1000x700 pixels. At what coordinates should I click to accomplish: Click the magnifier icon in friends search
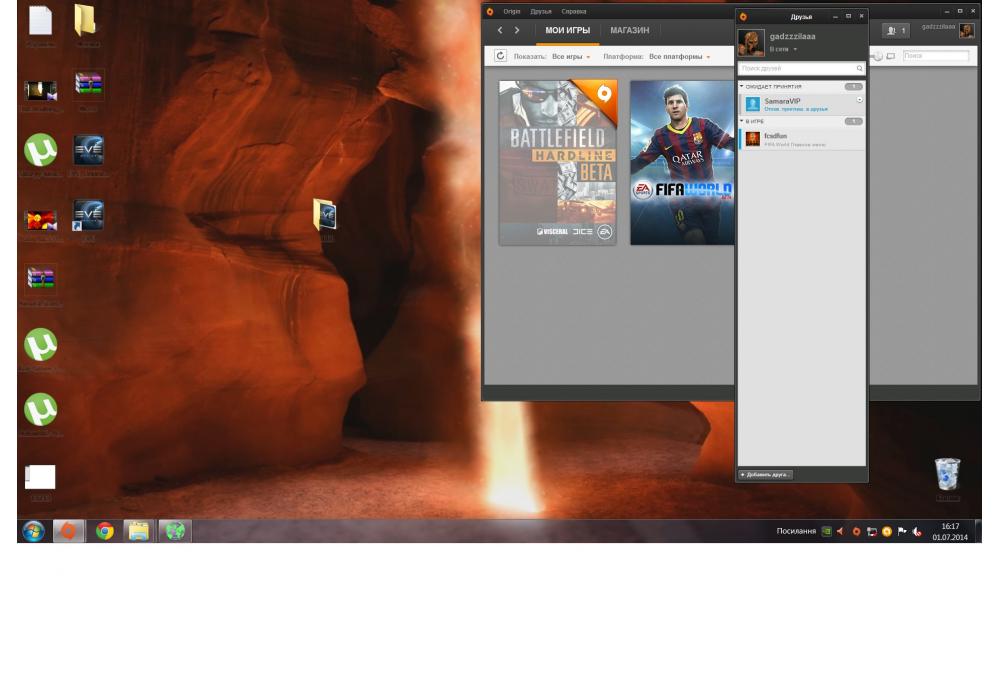(x=859, y=69)
